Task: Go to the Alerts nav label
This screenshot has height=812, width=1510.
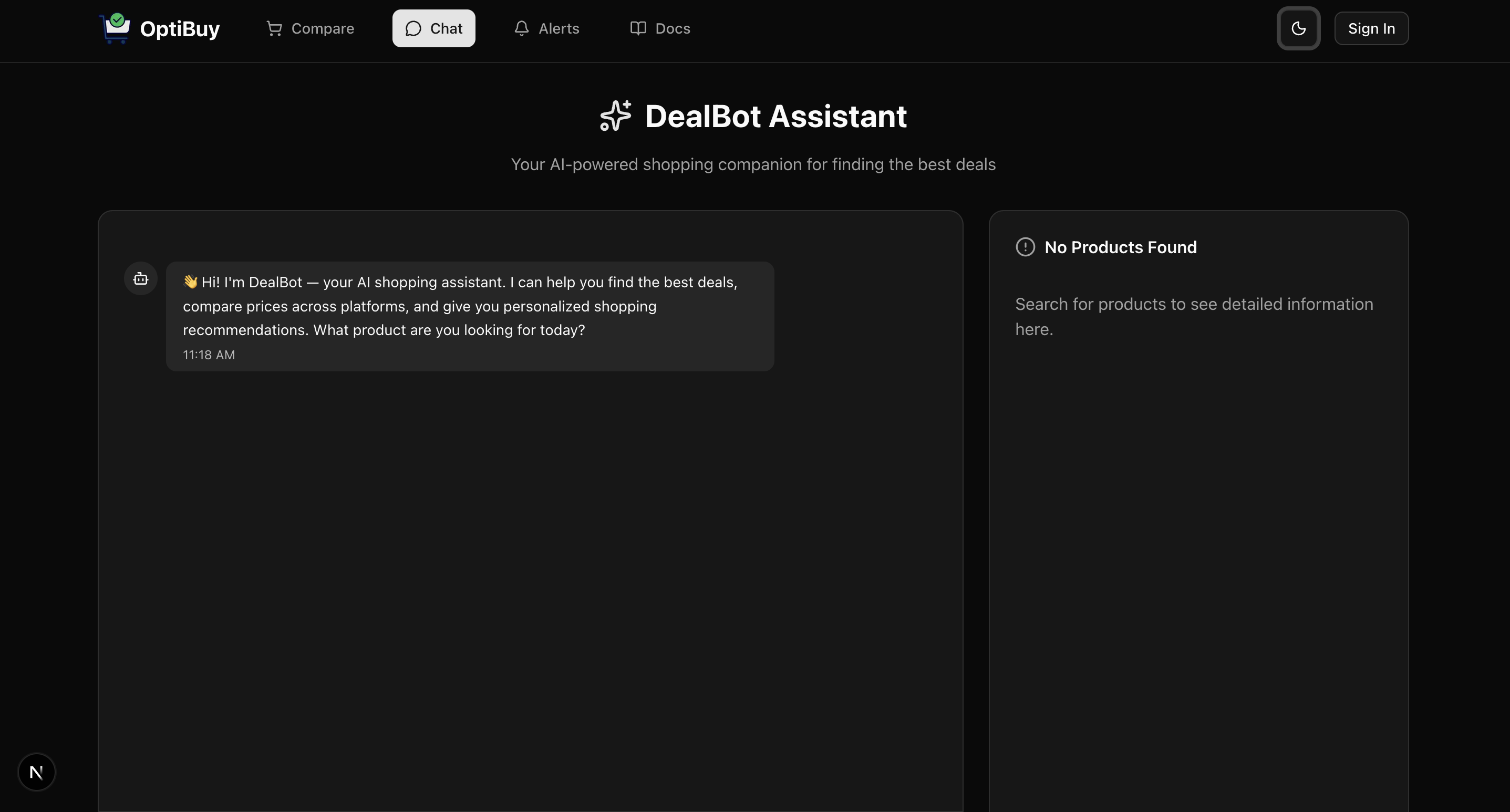Action: pyautogui.click(x=559, y=29)
